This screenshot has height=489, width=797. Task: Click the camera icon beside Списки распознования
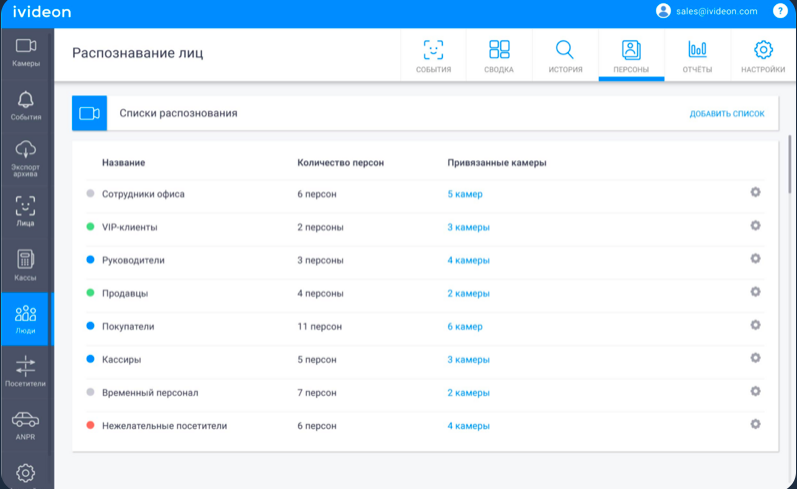point(89,113)
